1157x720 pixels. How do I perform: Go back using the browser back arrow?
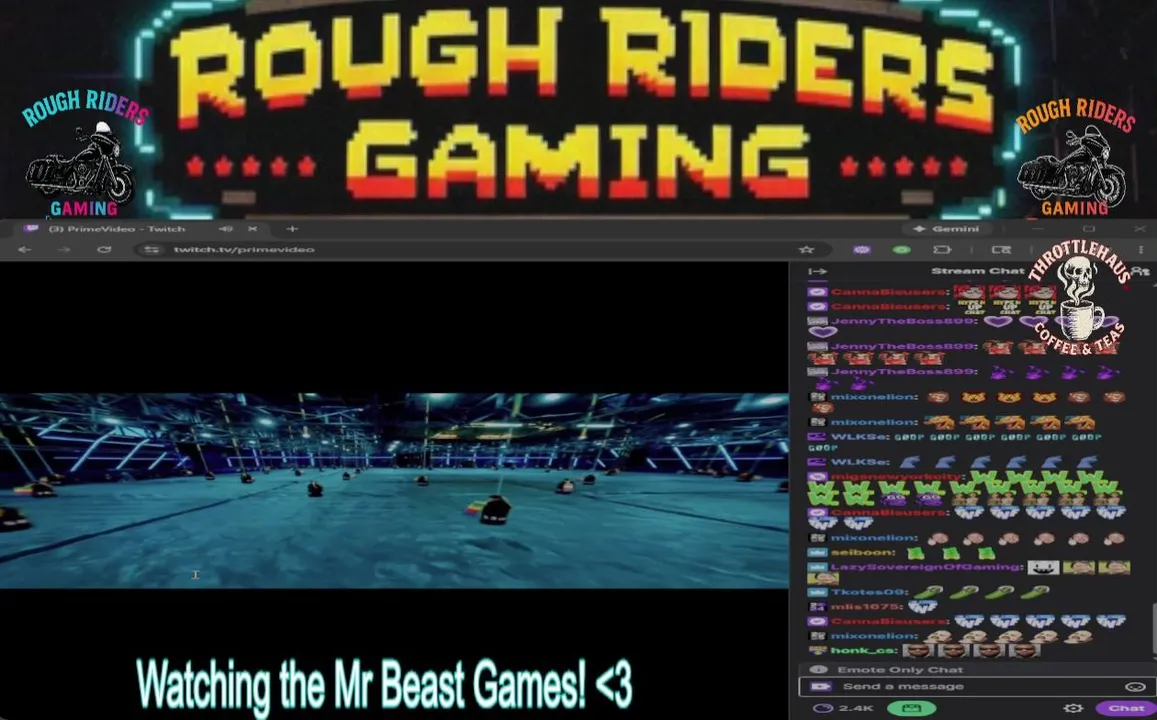[24, 249]
